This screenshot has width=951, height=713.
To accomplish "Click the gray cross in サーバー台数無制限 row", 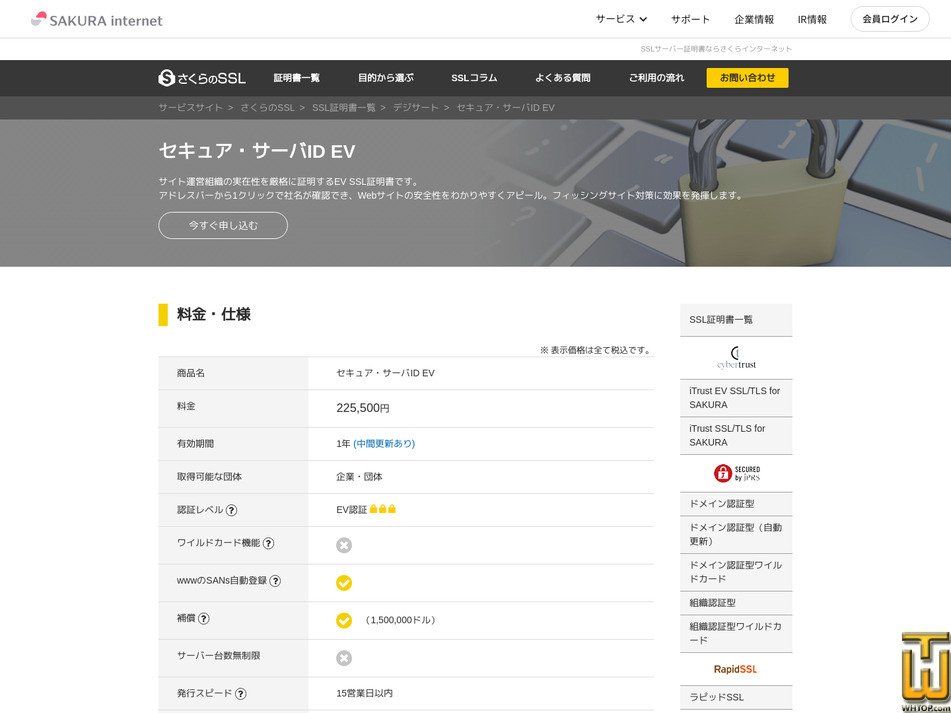I will coord(344,658).
